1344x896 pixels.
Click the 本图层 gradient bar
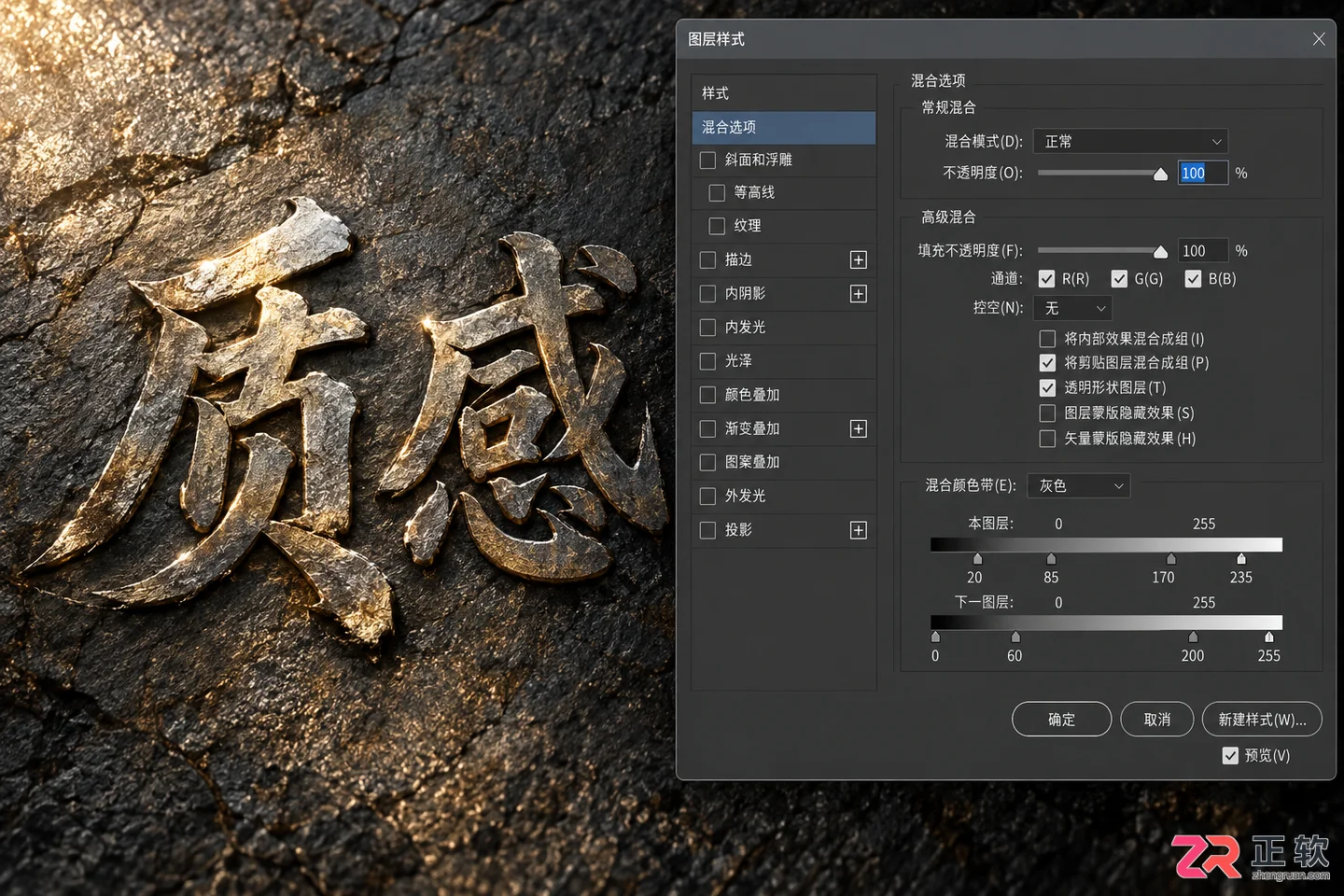[1106, 545]
